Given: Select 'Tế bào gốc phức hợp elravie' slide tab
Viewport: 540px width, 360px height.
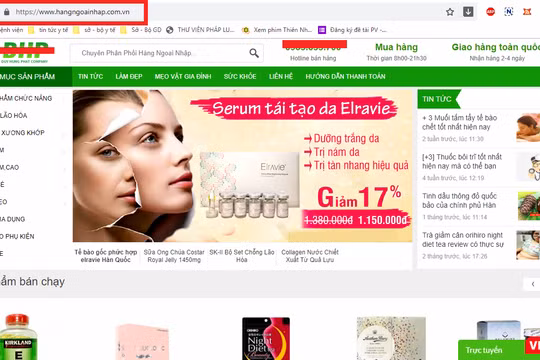Looking at the screenshot, I should [106, 256].
